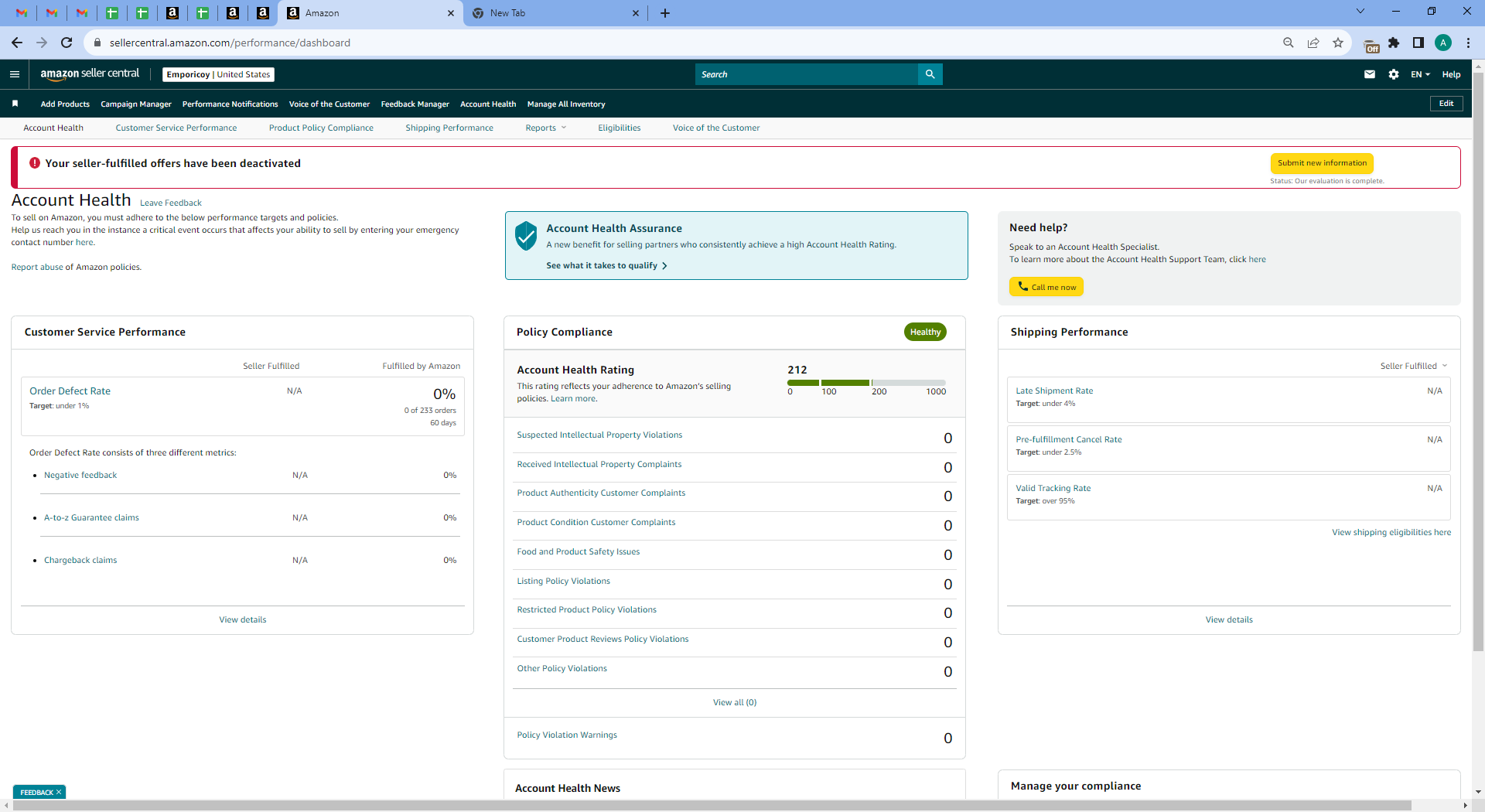Click the red alert icon in the deactivation banner
The image size is (1485, 812).
35,163
